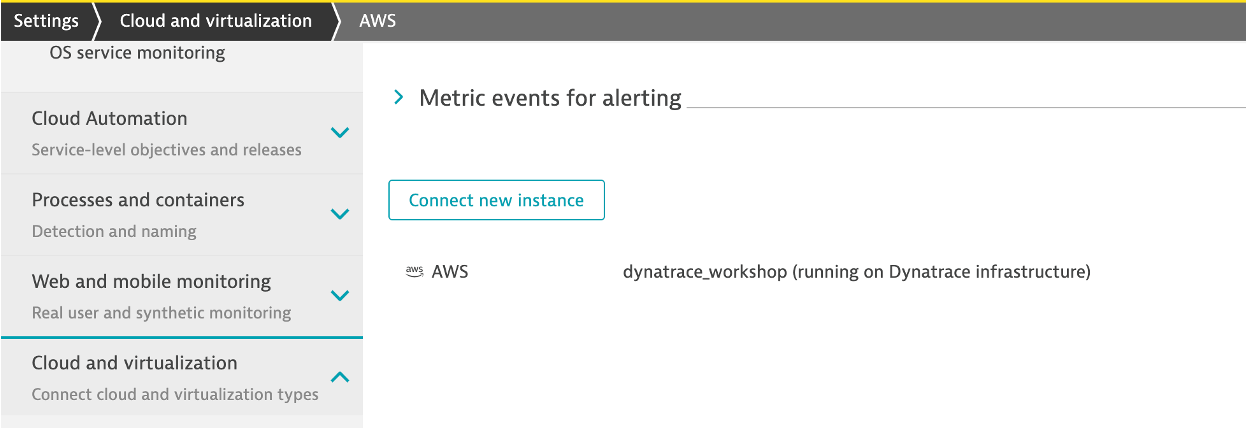Open the OS service monitoring sidebar item
The image size is (1246, 428).
click(x=137, y=52)
